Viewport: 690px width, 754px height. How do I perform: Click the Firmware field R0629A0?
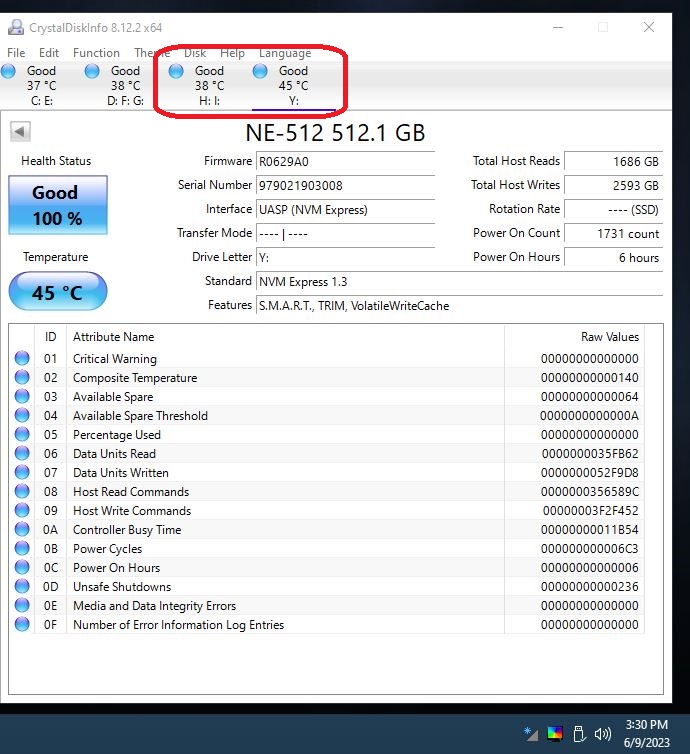pos(345,162)
